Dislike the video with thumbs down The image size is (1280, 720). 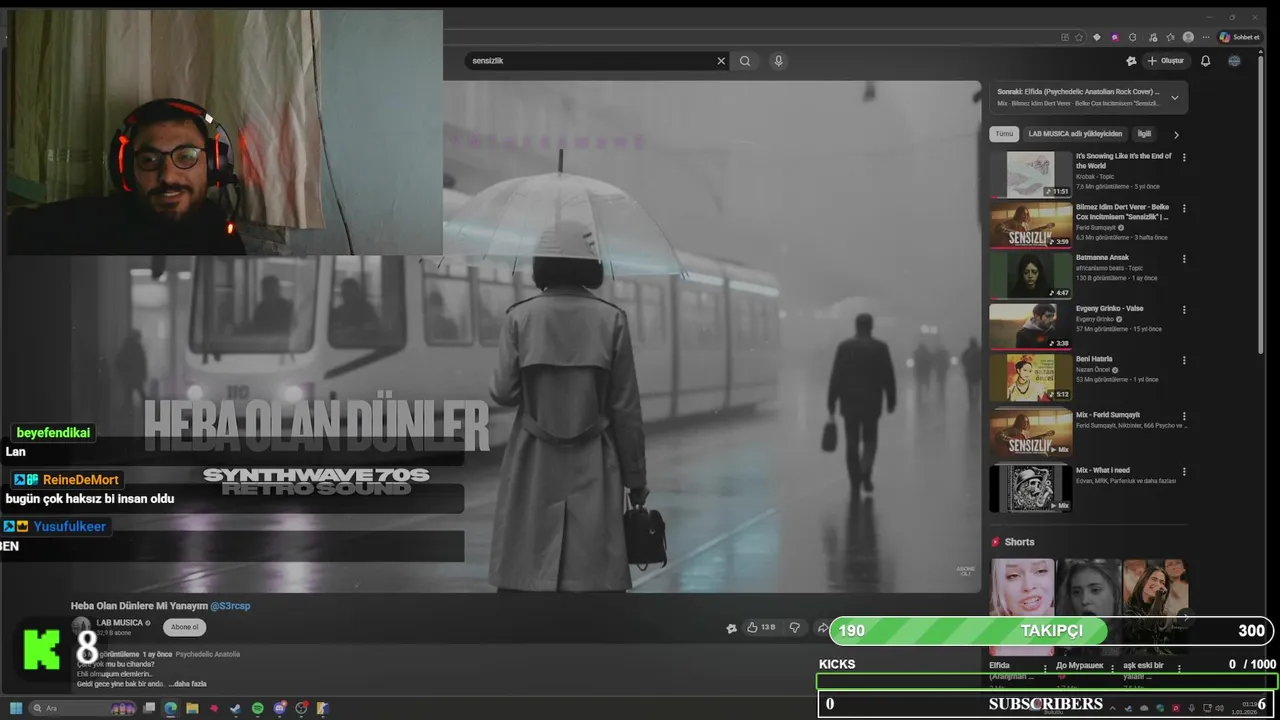pos(795,627)
